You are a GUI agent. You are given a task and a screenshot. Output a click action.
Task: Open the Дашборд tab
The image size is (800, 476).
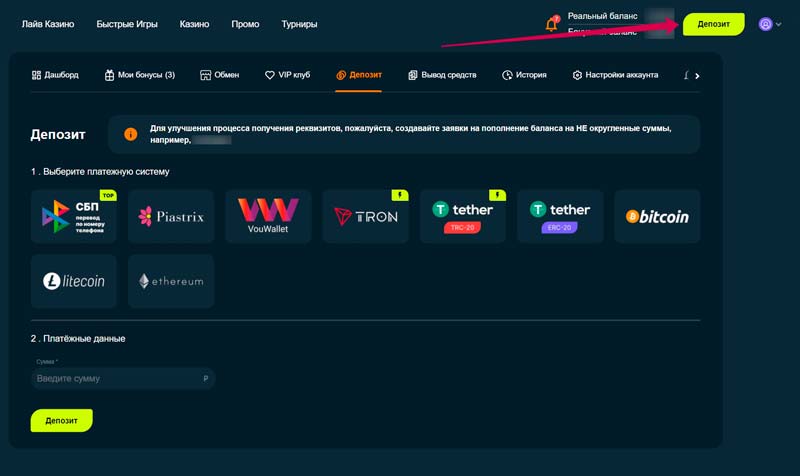click(54, 75)
